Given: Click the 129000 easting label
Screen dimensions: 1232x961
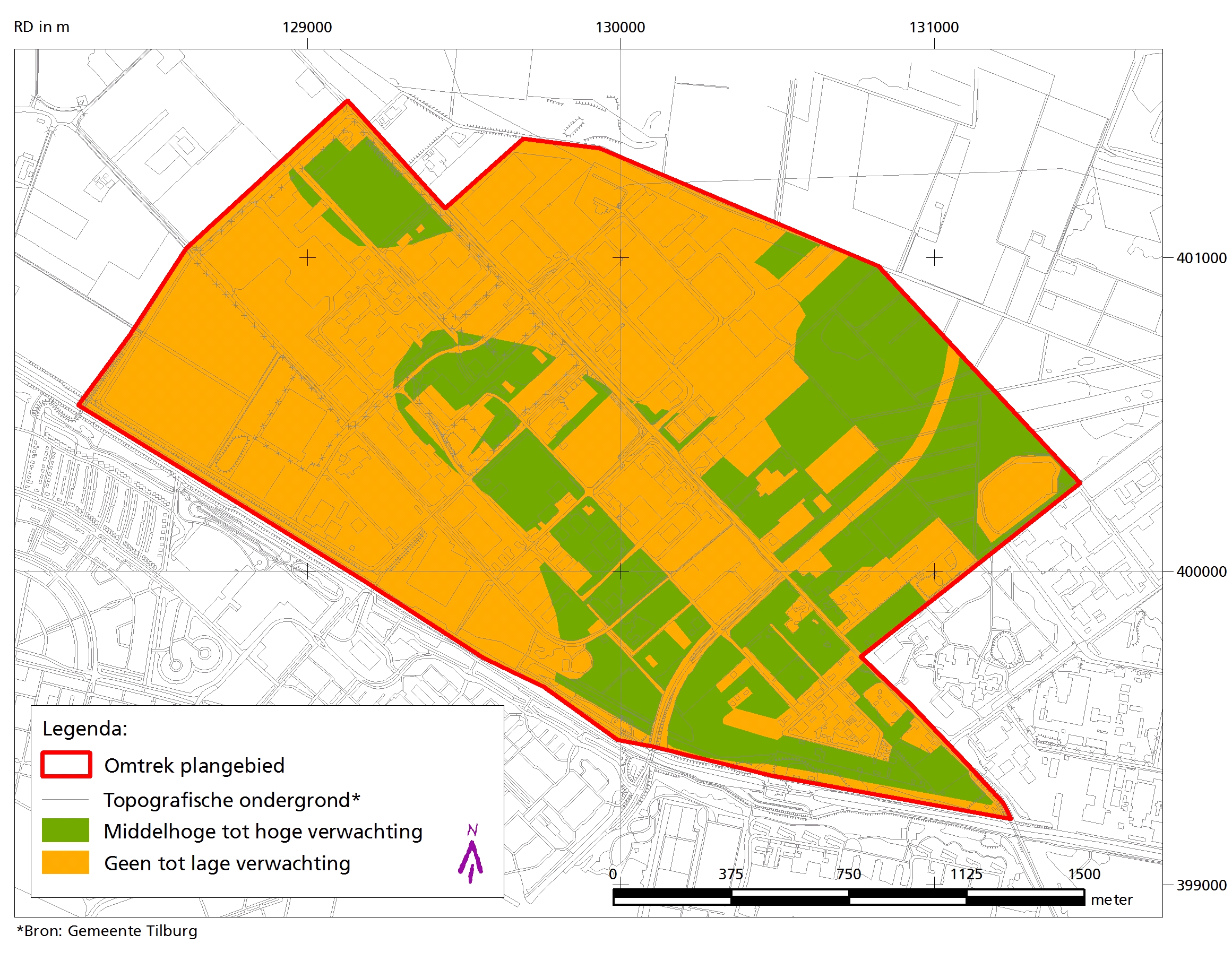Looking at the screenshot, I should 307,27.
